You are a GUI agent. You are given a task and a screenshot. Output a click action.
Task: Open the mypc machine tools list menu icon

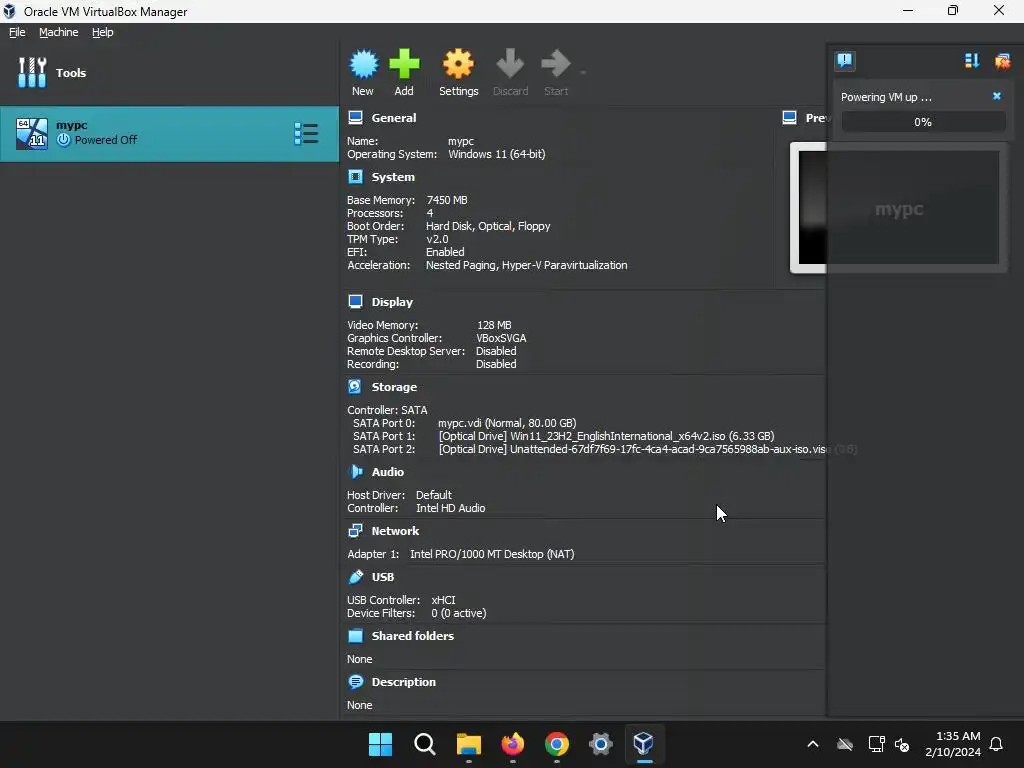306,133
